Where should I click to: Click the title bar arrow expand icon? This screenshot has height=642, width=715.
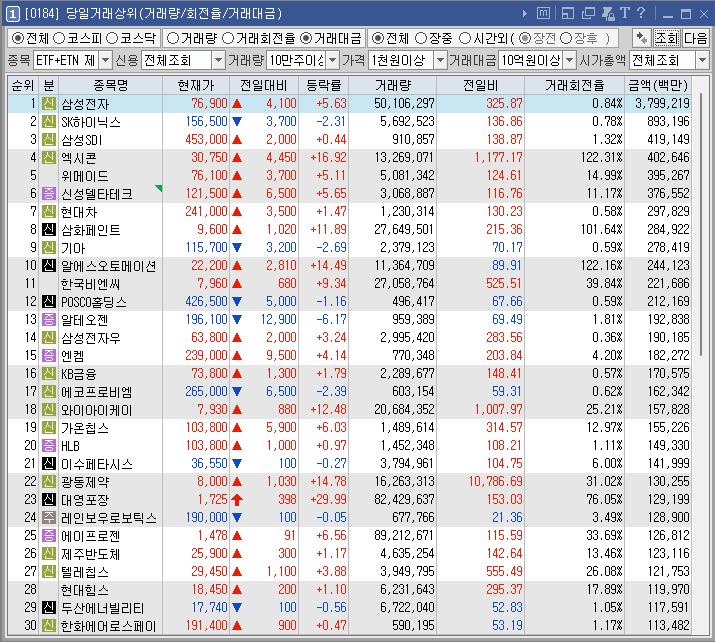525,14
